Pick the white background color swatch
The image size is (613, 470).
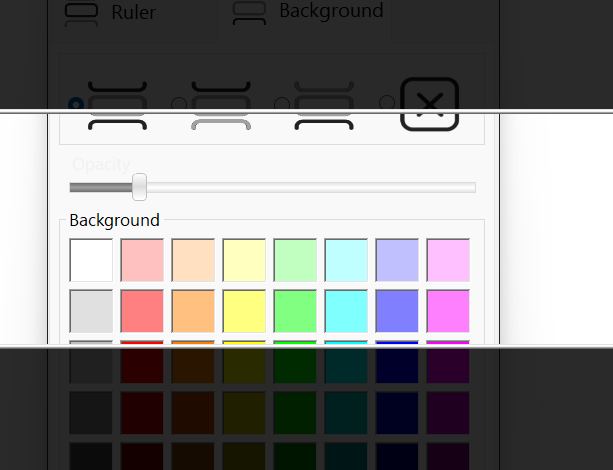91,260
